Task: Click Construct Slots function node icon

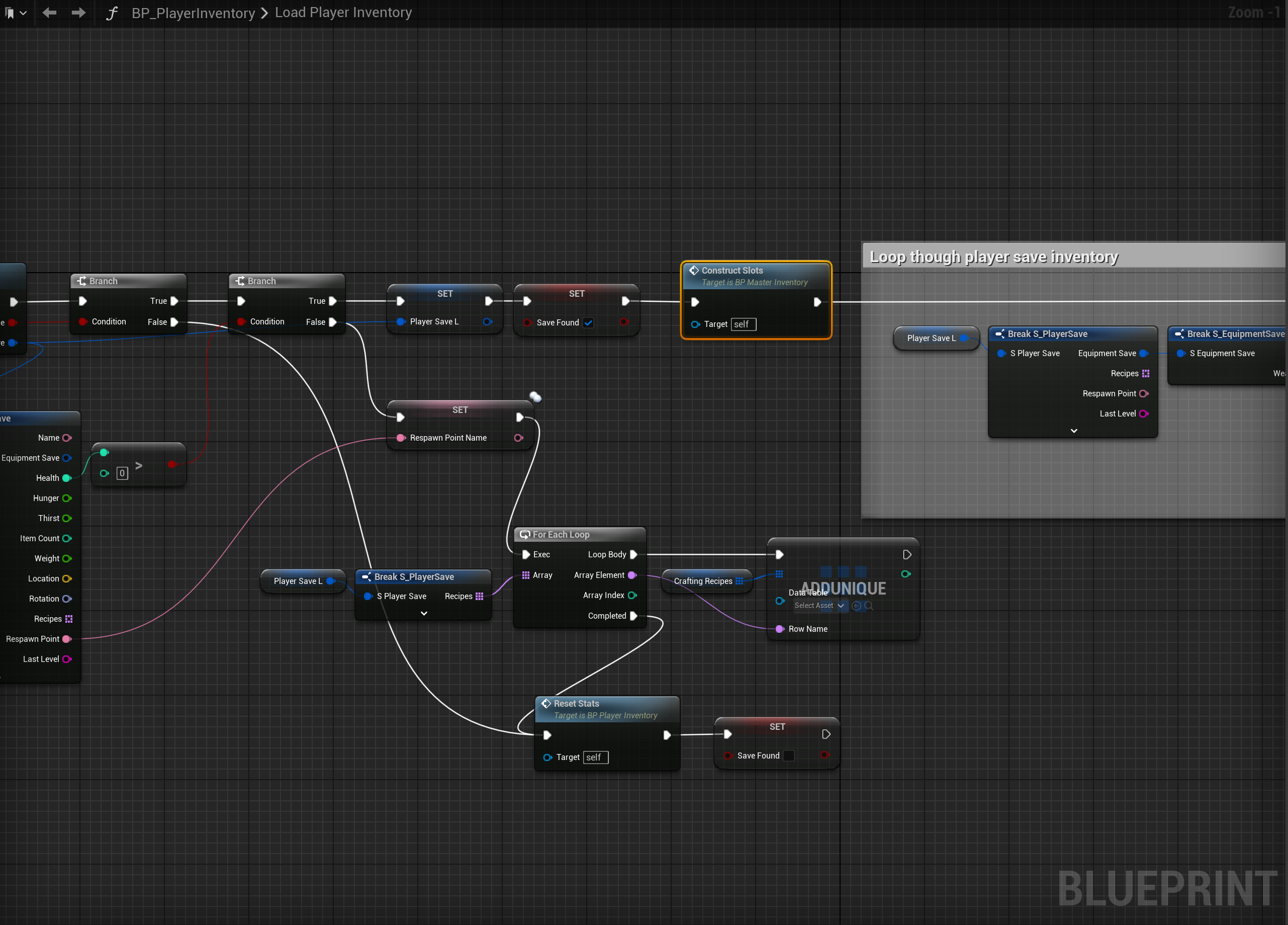Action: click(694, 271)
